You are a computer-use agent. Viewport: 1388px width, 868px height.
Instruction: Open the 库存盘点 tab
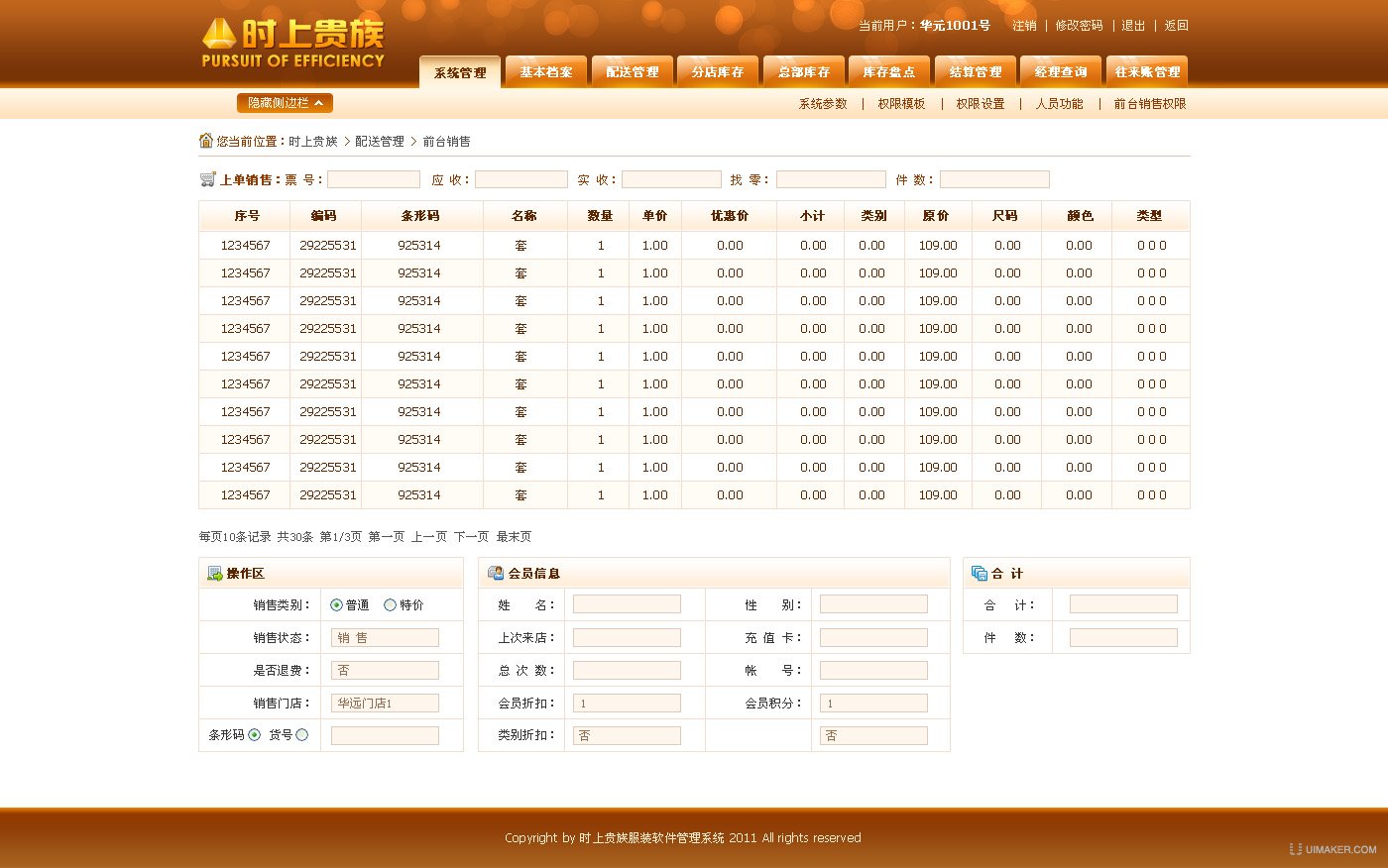click(x=889, y=71)
